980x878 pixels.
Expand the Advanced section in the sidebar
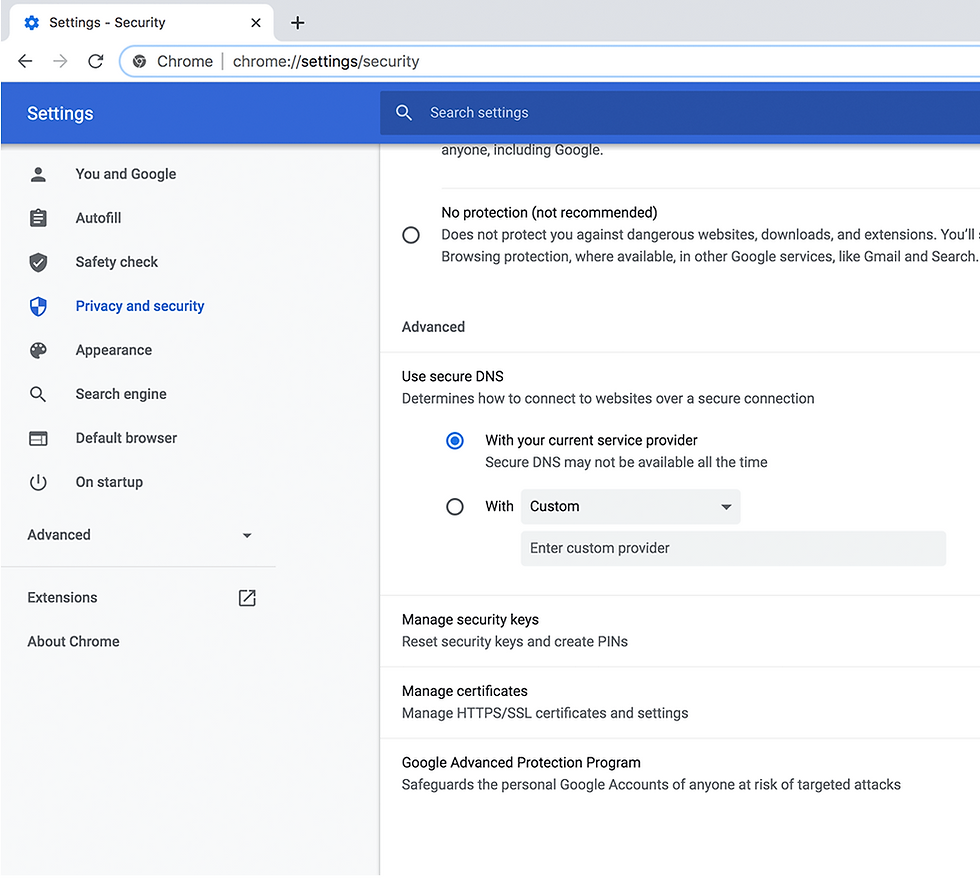click(x=138, y=535)
